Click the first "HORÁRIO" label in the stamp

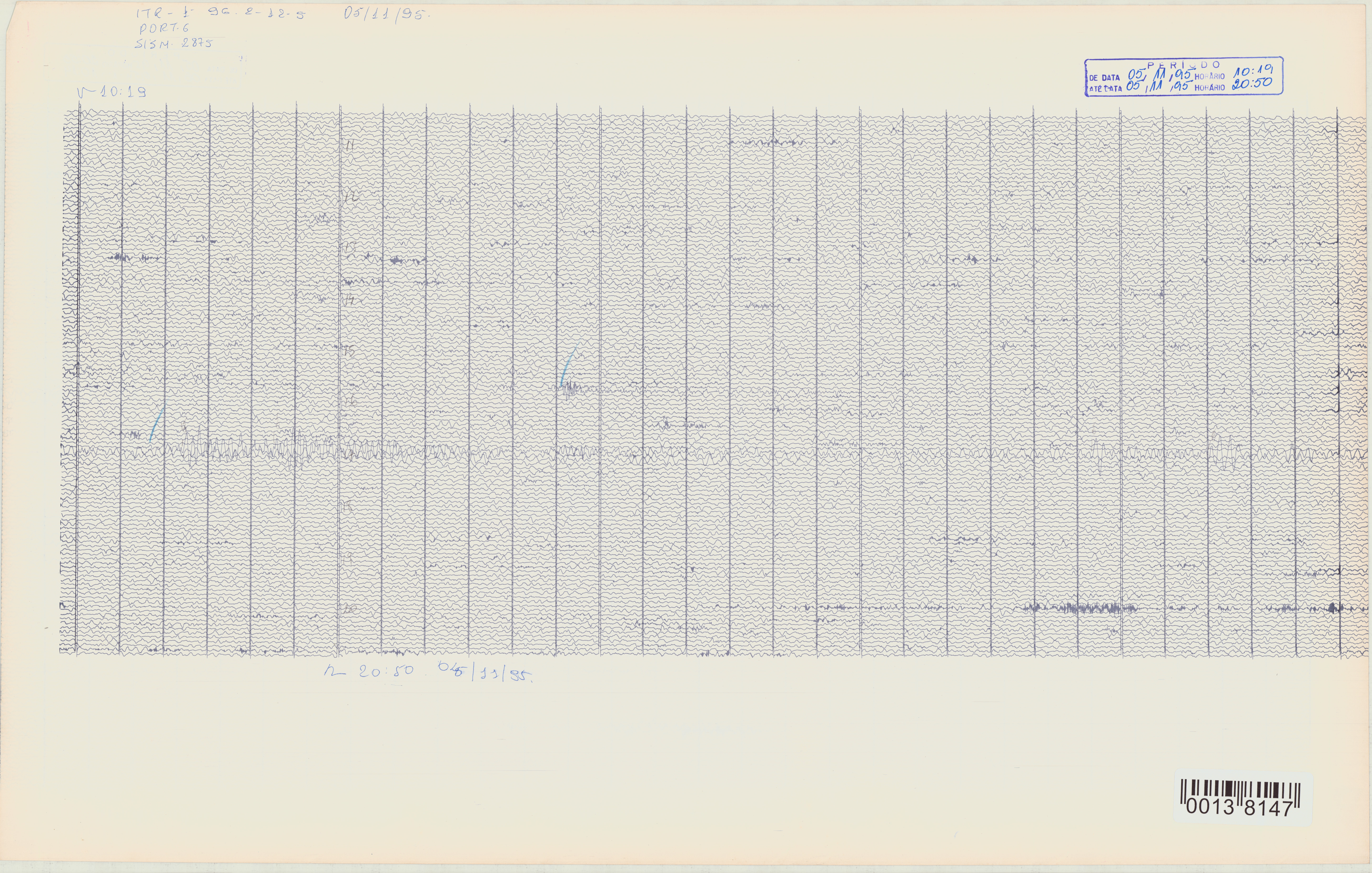click(1210, 76)
